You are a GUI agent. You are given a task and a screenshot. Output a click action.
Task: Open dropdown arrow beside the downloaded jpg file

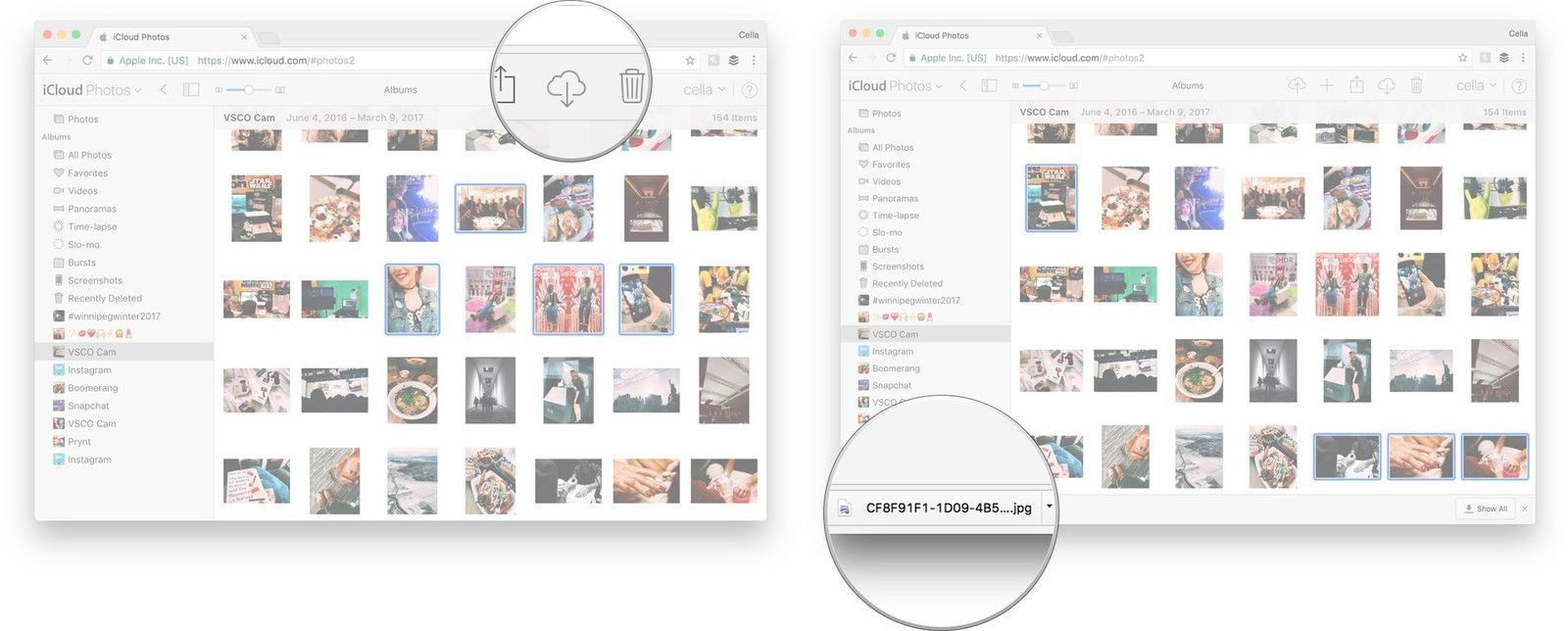coord(1049,507)
